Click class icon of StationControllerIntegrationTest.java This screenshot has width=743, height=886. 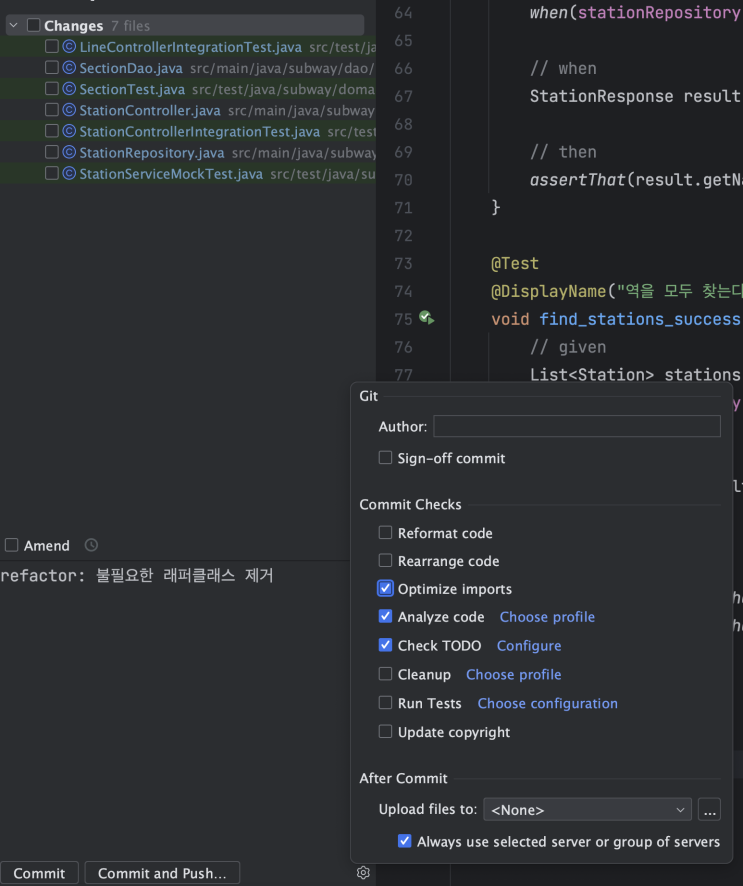tap(69, 131)
